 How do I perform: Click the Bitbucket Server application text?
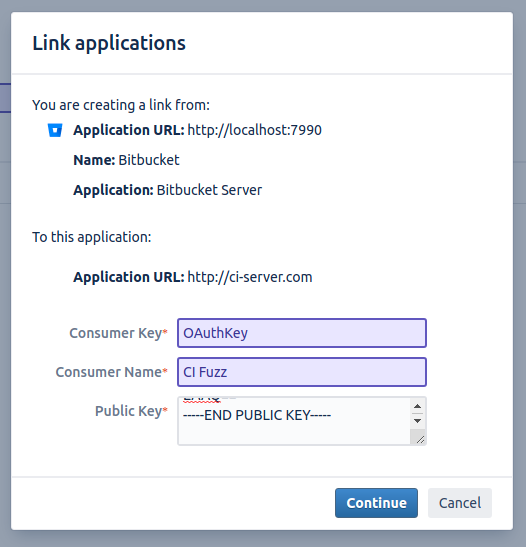[x=209, y=190]
